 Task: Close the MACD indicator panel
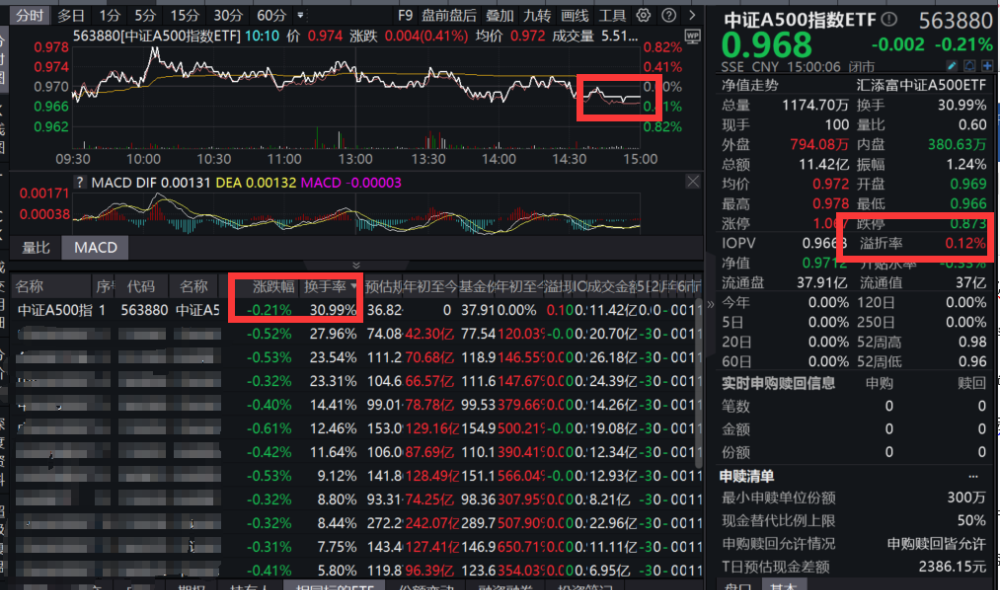click(x=693, y=182)
